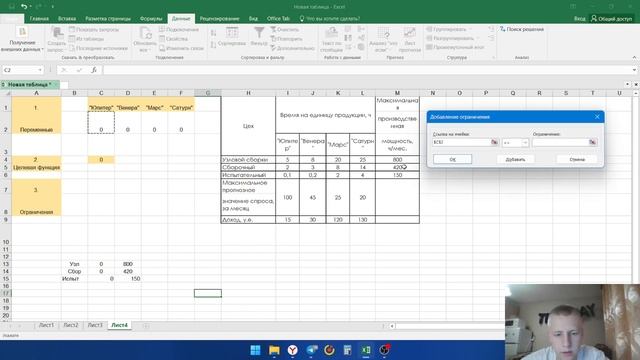The height and width of the screenshot is (360, 640).
Task: Expand the formula bar arrow
Action: pos(634,70)
